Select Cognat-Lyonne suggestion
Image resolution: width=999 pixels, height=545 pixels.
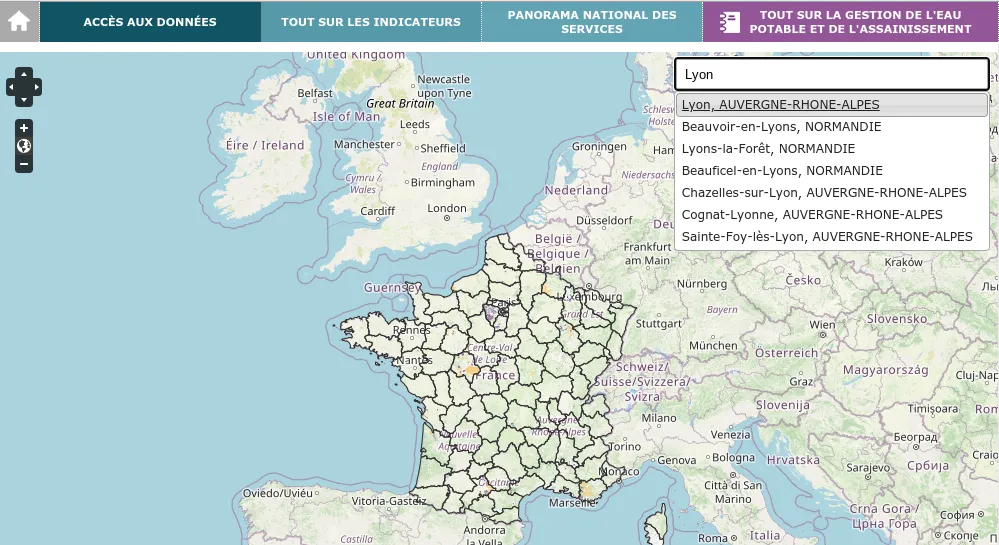(x=832, y=215)
